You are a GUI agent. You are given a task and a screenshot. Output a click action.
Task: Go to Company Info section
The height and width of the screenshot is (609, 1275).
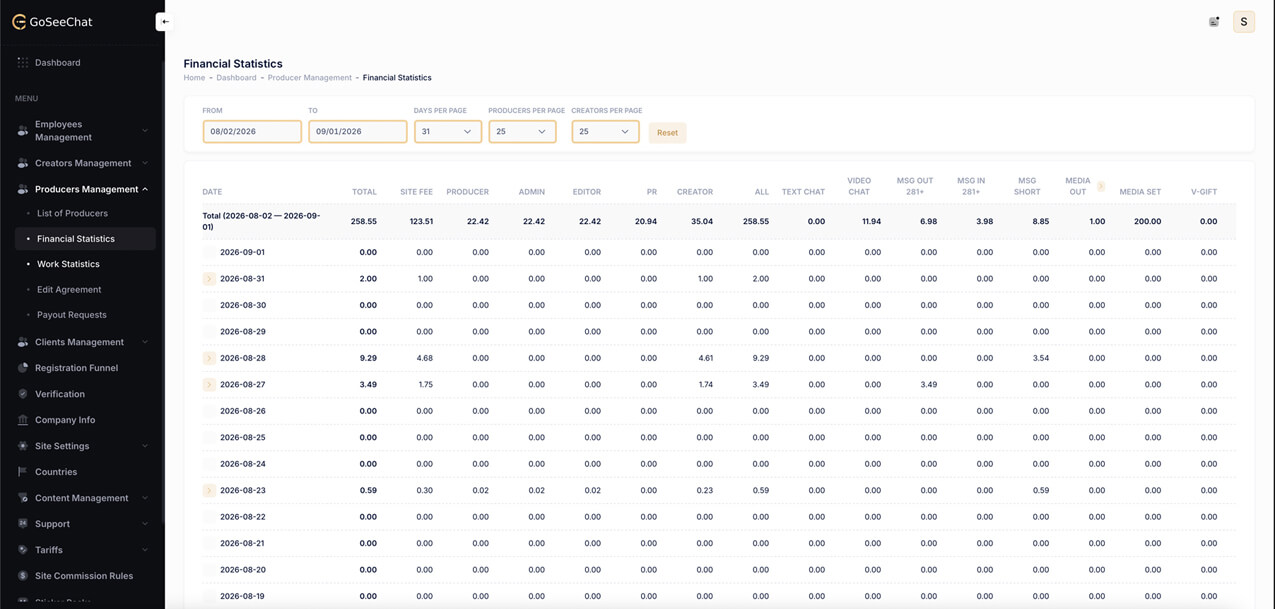click(65, 420)
